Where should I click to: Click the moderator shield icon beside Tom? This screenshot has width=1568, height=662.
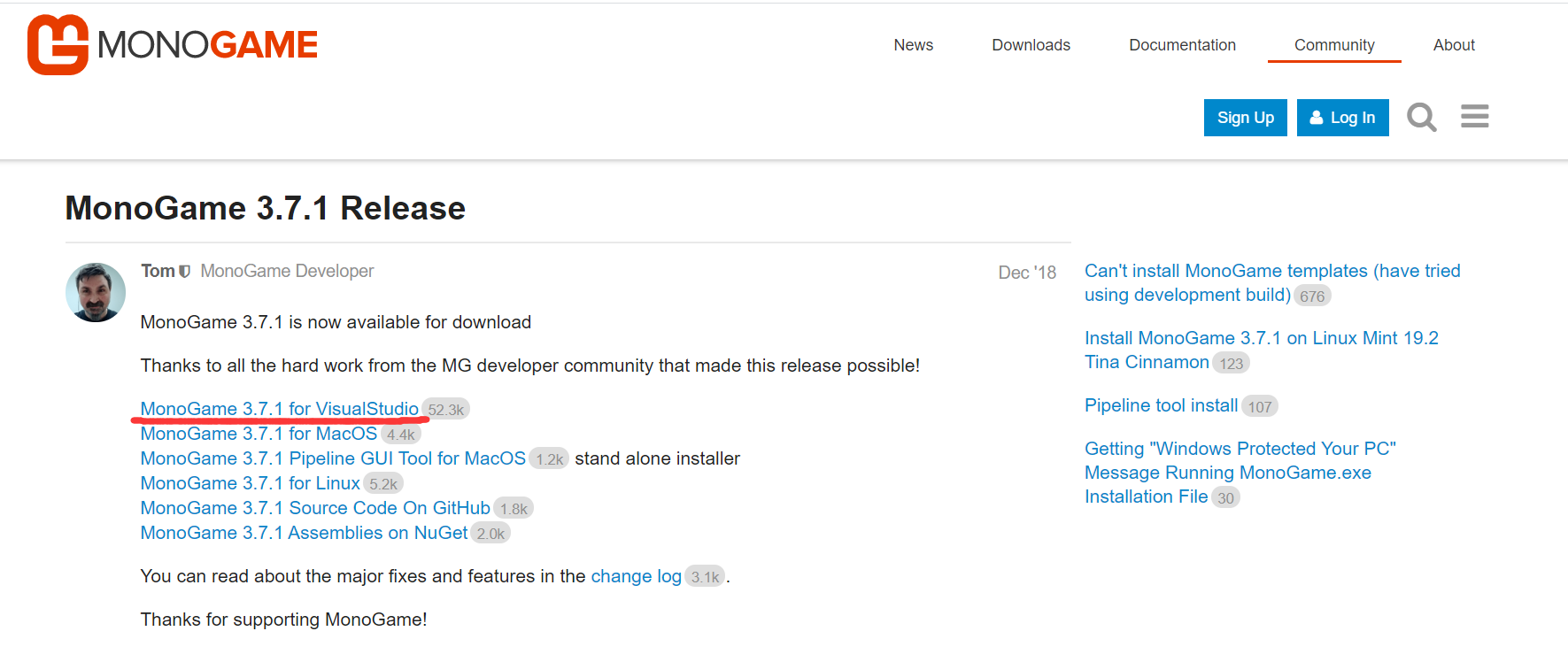tap(184, 272)
